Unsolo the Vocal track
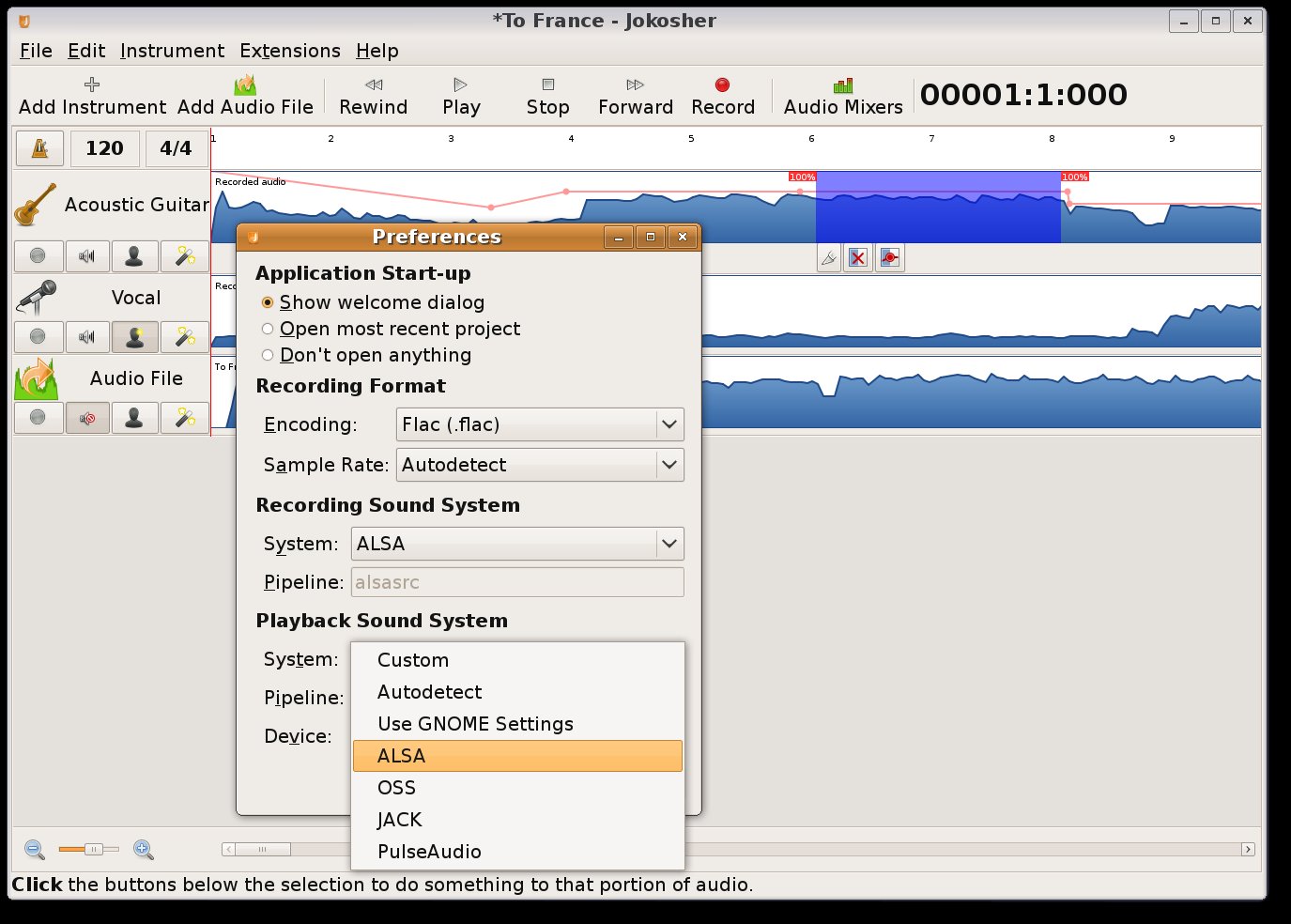The image size is (1291, 924). [x=135, y=336]
